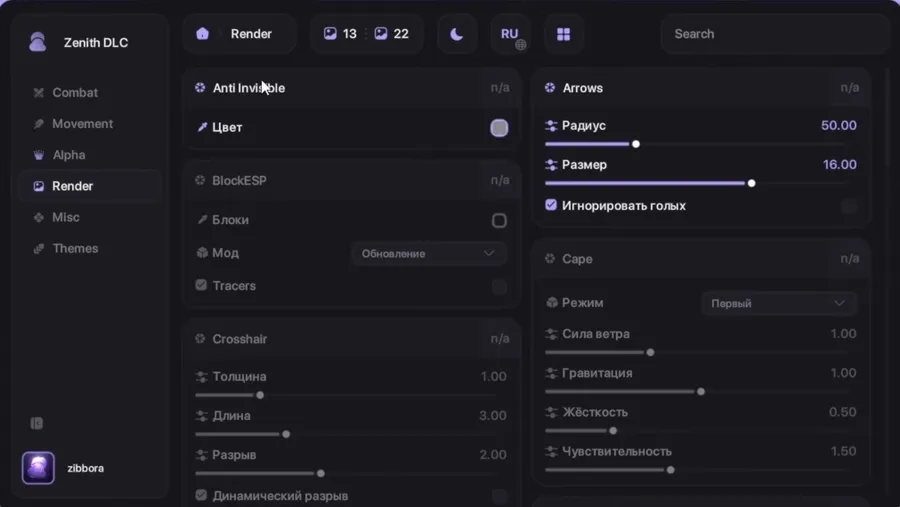The width and height of the screenshot is (900, 507).
Task: Click the Search input field
Action: tap(774, 34)
